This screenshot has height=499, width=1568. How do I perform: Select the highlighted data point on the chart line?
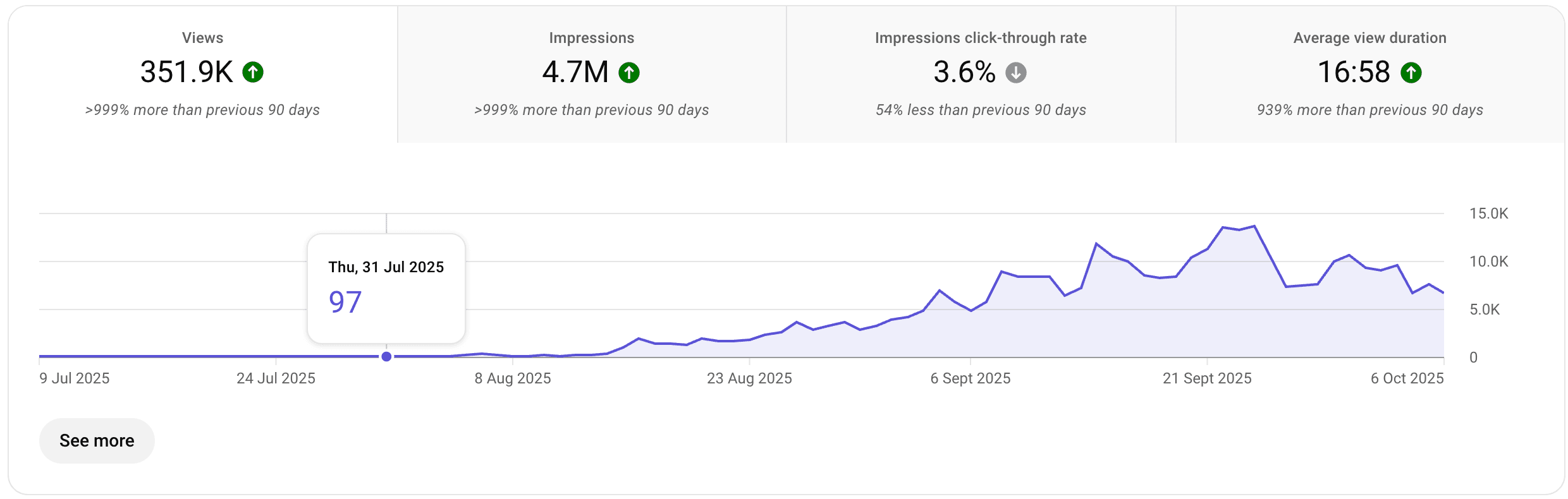386,356
